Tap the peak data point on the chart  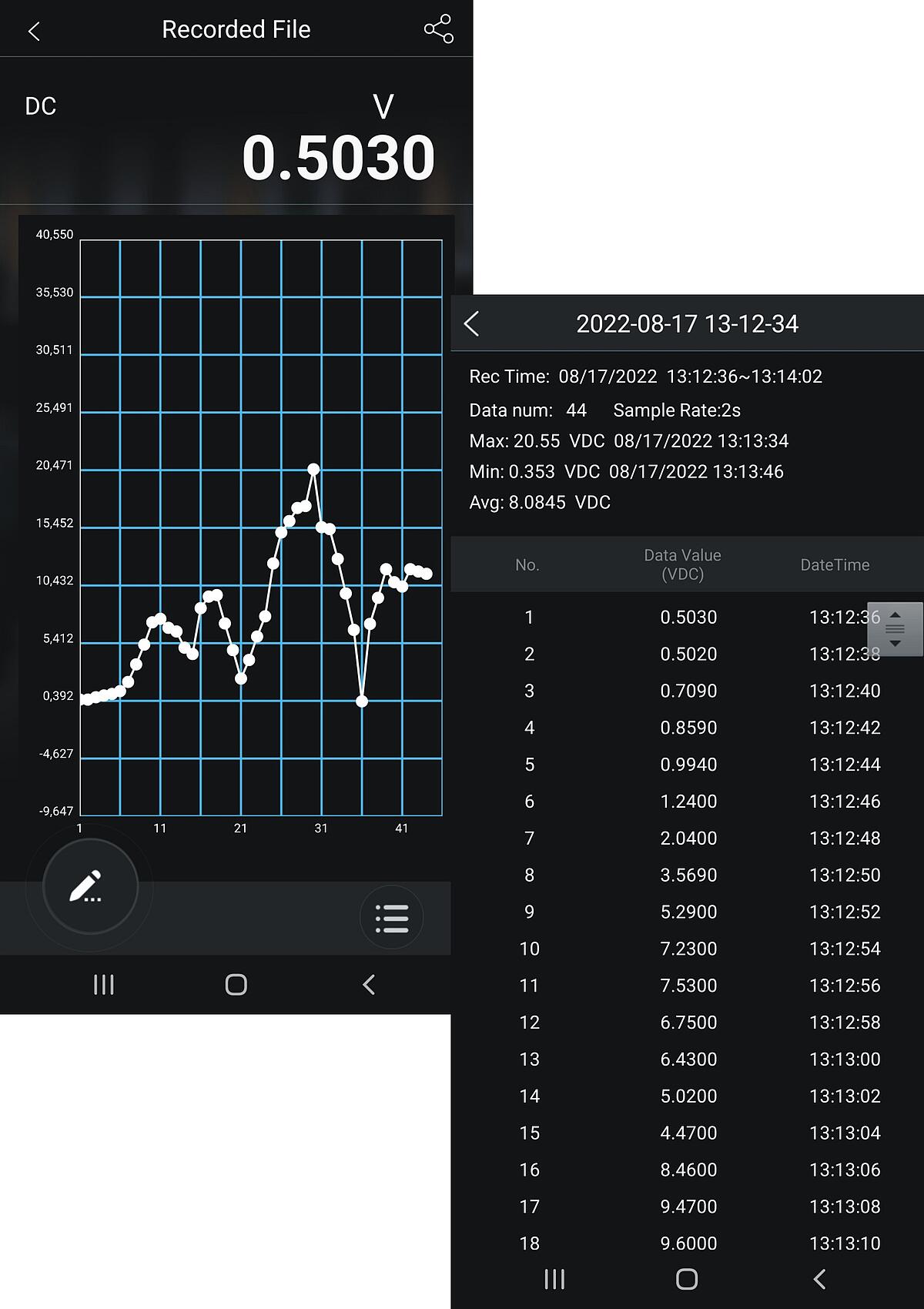coord(313,469)
